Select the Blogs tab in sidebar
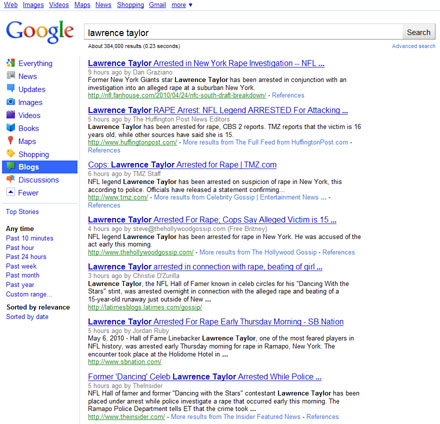440x424 pixels. pos(40,167)
